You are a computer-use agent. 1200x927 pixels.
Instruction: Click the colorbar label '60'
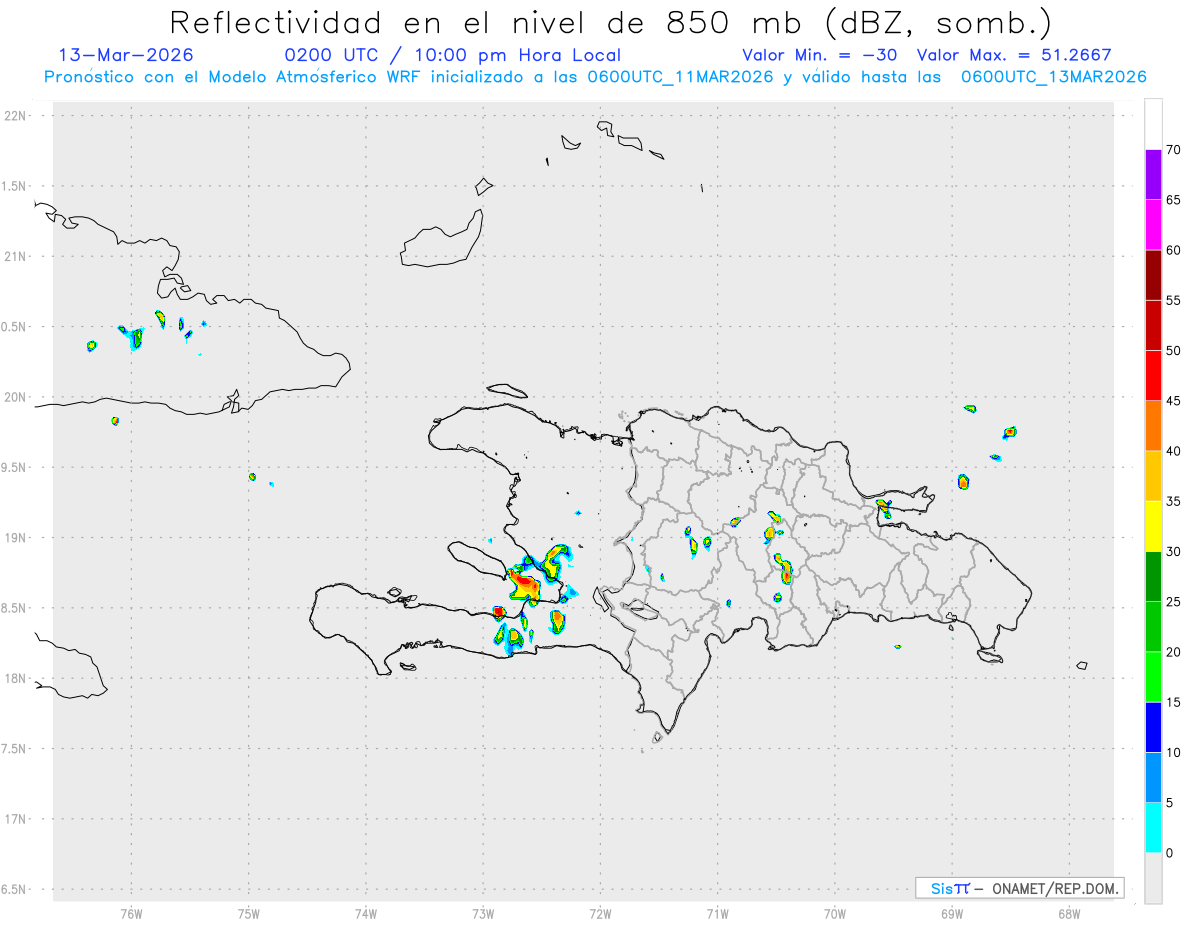click(x=1173, y=250)
